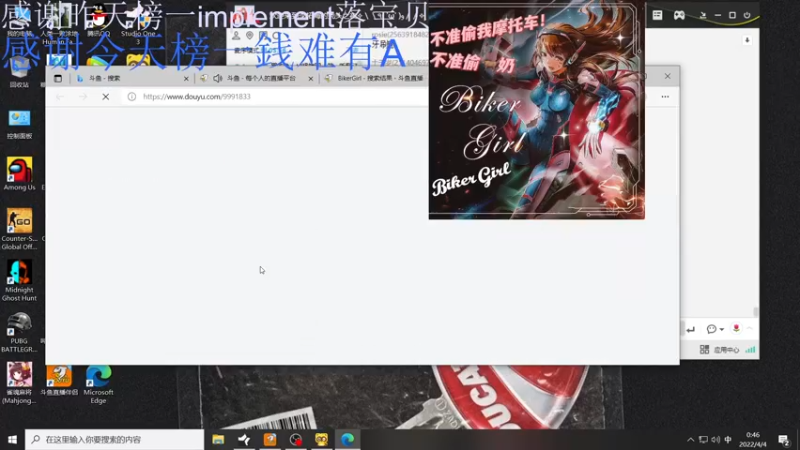Go forward in the Edge browser
The height and width of the screenshot is (450, 800).
tap(83, 96)
